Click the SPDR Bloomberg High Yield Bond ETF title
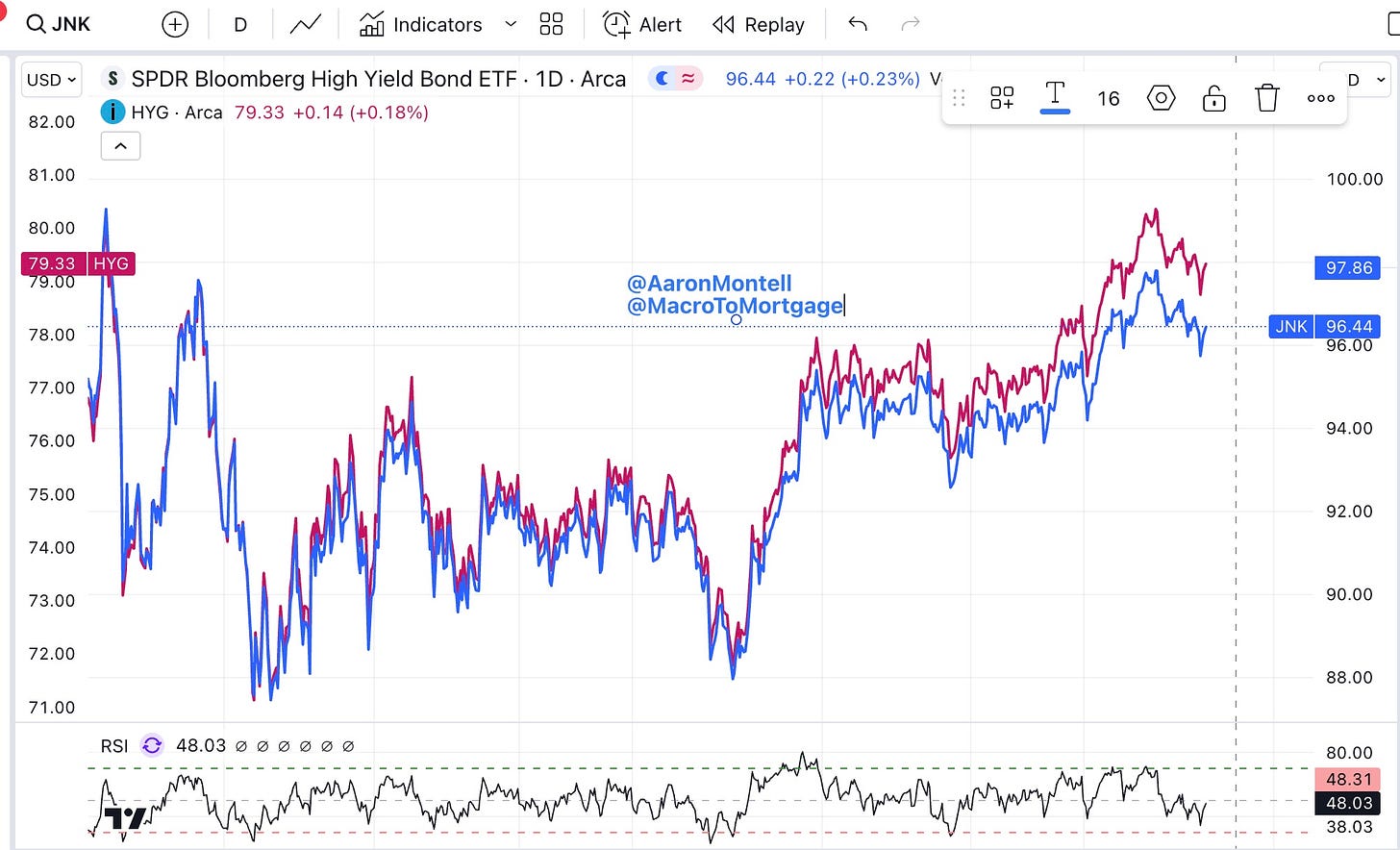 click(323, 79)
